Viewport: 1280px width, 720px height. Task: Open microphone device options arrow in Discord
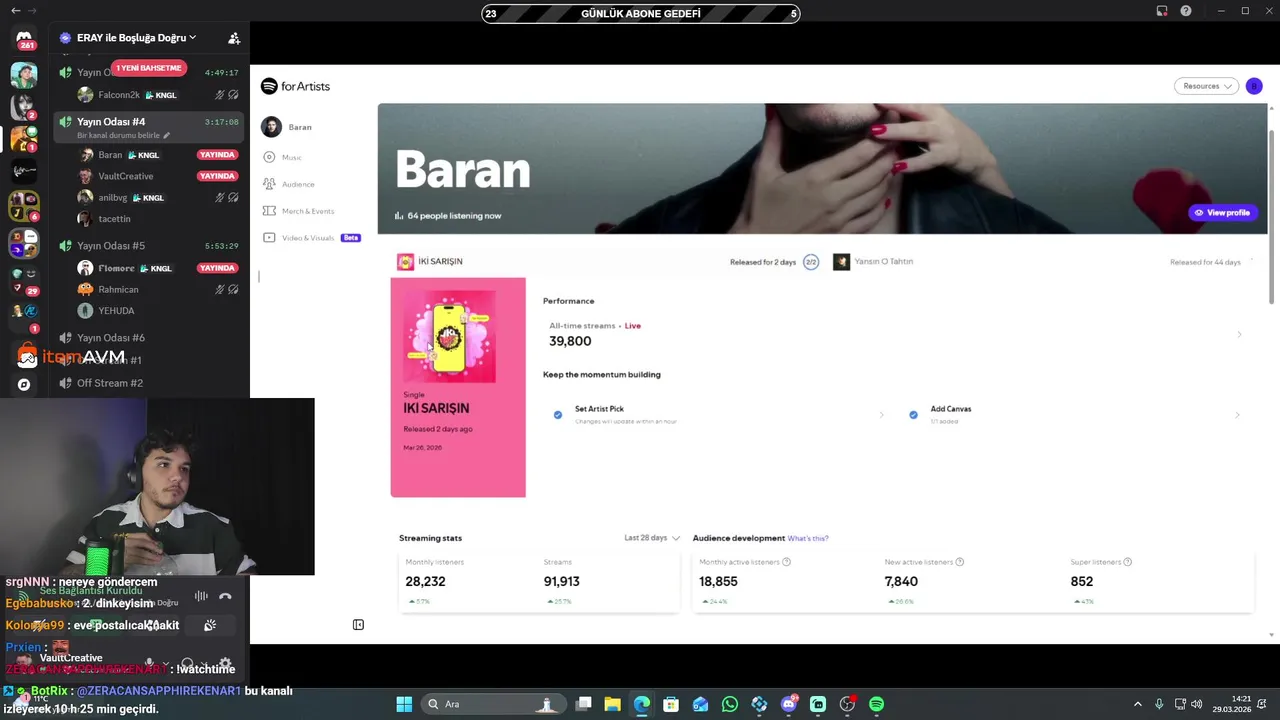[x=164, y=663]
